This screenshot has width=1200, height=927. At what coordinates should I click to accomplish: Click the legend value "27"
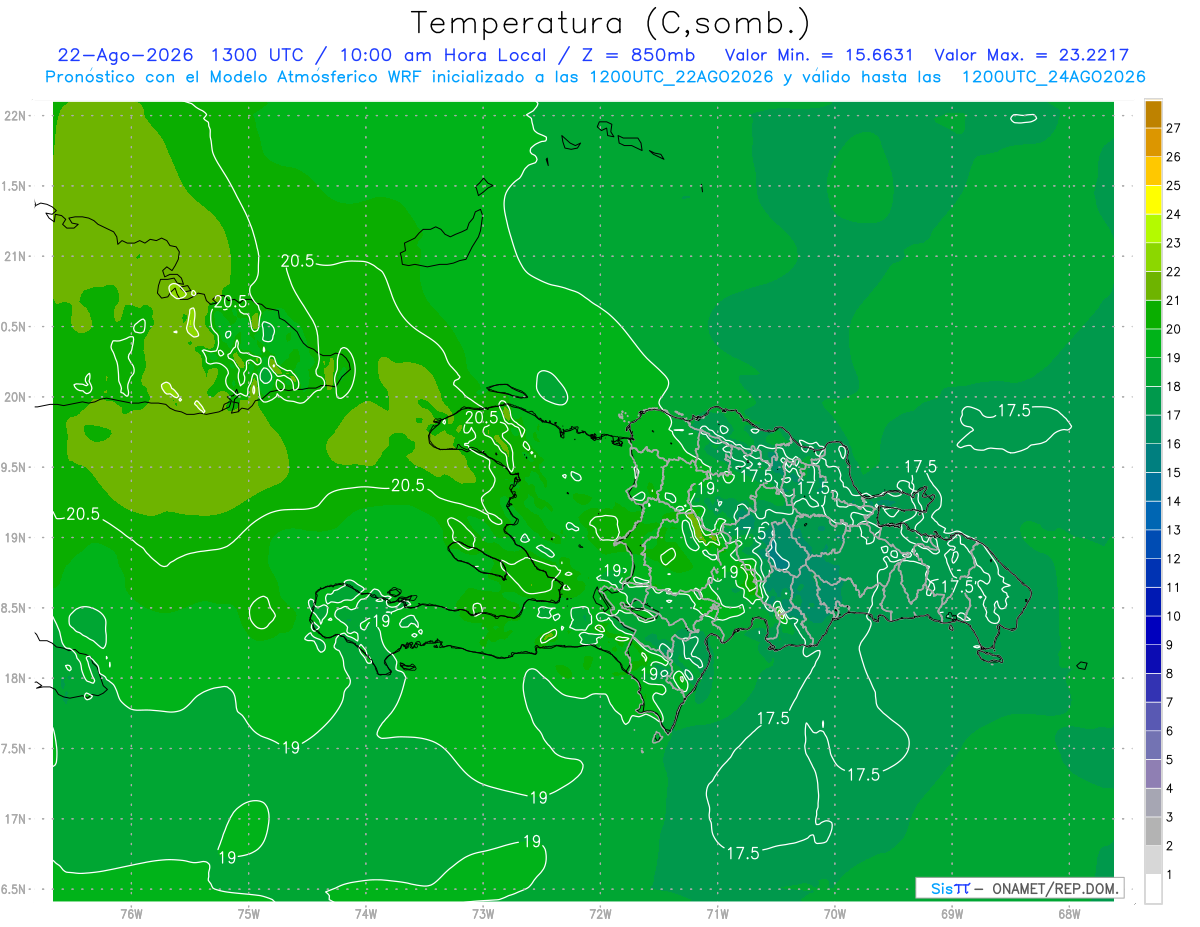[x=1173, y=128]
